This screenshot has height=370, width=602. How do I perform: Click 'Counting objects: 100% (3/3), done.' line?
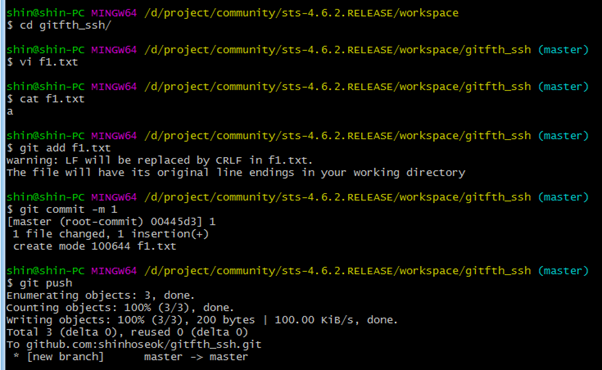(120, 308)
